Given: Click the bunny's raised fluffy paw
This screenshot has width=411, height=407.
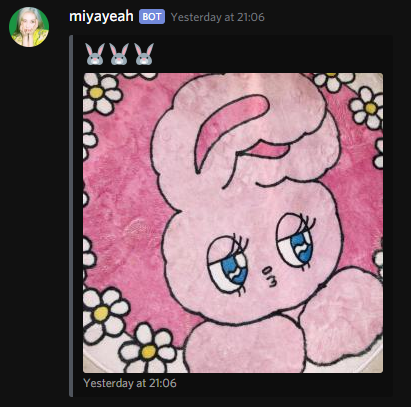Looking at the screenshot, I should (x=342, y=317).
